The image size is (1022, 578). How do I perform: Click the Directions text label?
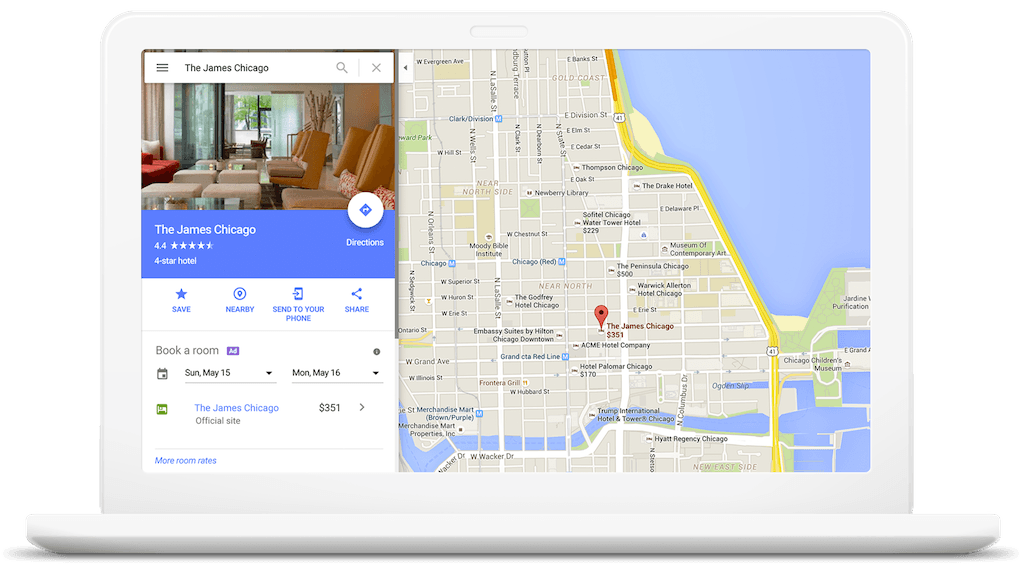coord(365,242)
